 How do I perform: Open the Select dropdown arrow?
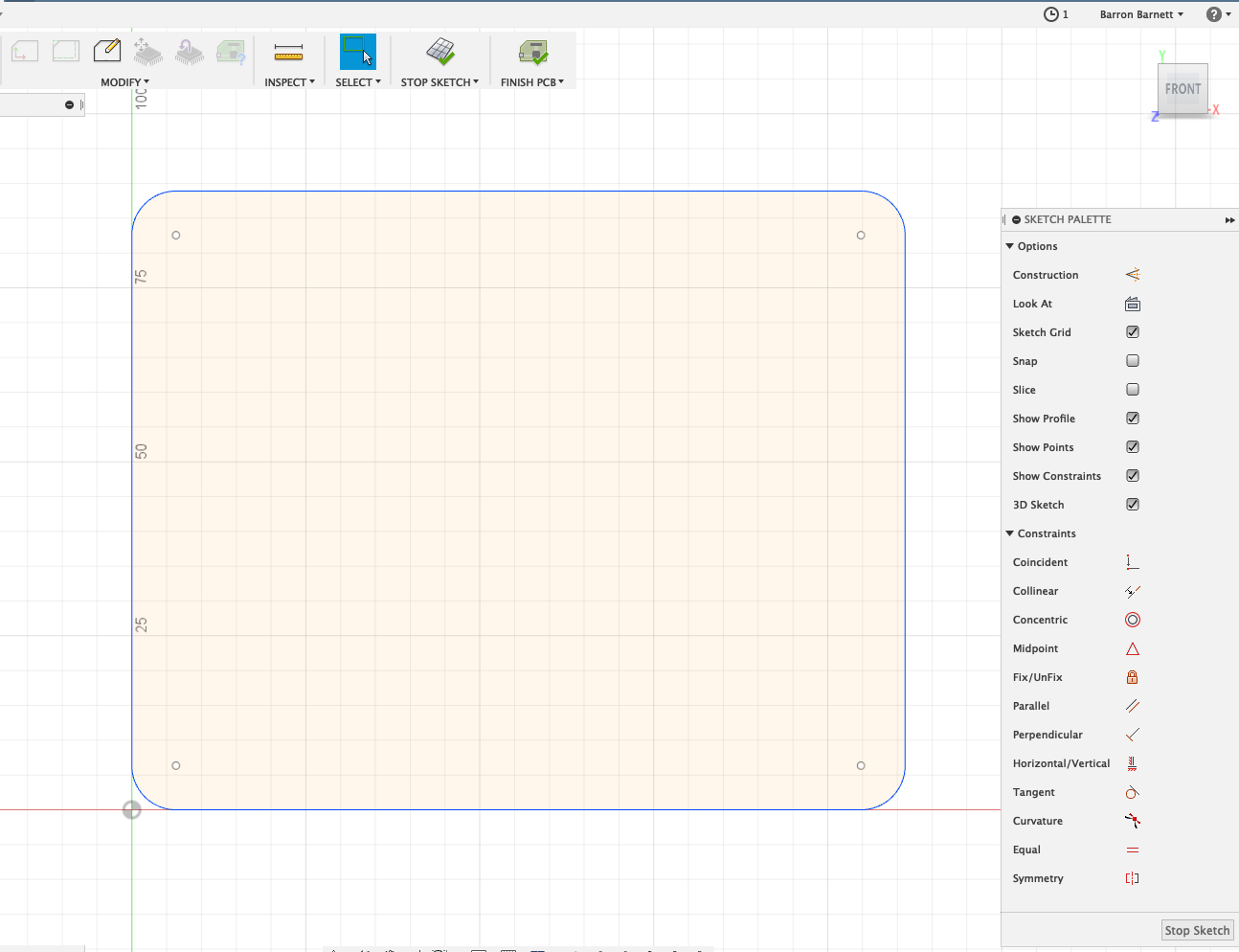[x=377, y=82]
